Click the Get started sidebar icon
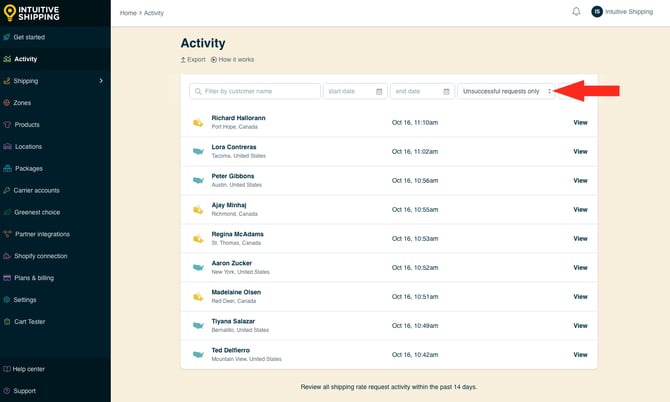 7,37
